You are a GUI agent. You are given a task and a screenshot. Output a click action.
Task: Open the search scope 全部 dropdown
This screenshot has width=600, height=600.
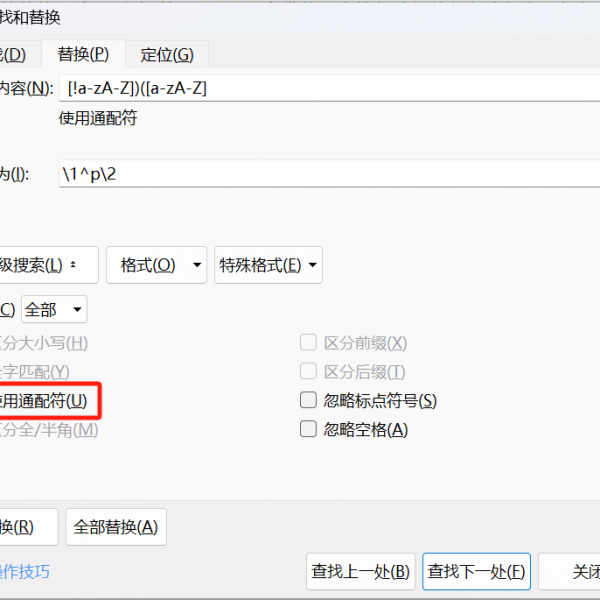[x=54, y=309]
